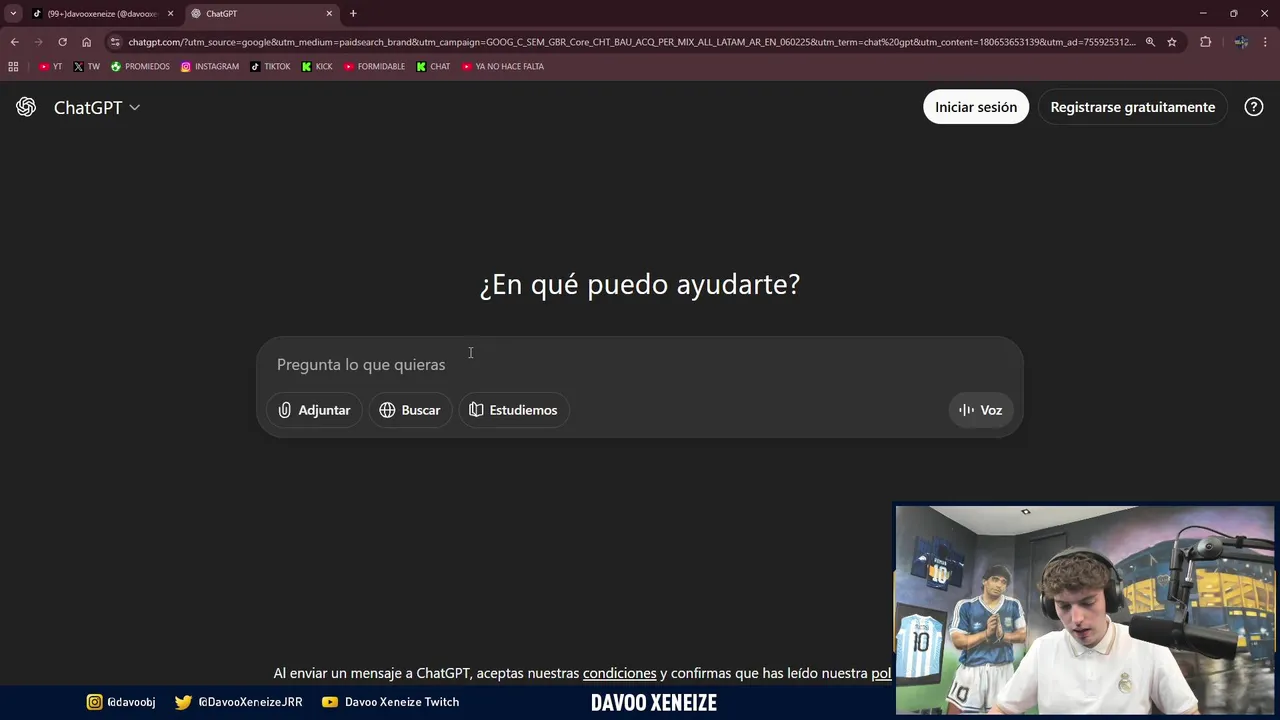The width and height of the screenshot is (1280, 720).
Task: Open the CHAT bookmark
Action: (x=433, y=66)
